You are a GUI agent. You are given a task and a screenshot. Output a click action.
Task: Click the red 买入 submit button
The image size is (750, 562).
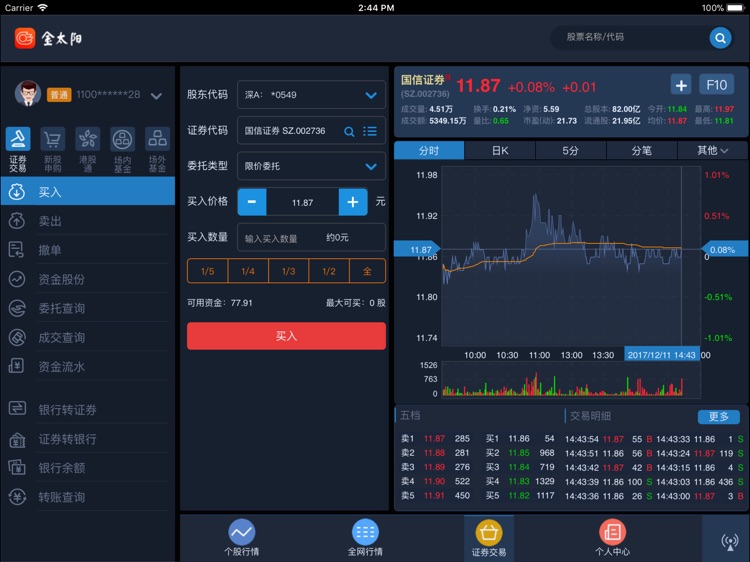[287, 336]
